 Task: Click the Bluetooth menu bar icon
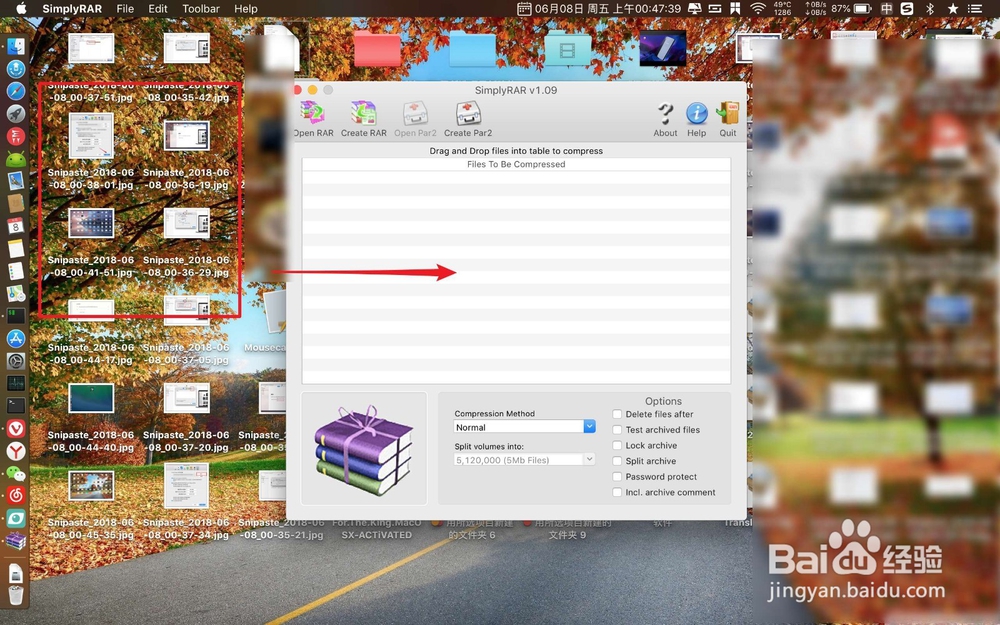click(x=930, y=8)
